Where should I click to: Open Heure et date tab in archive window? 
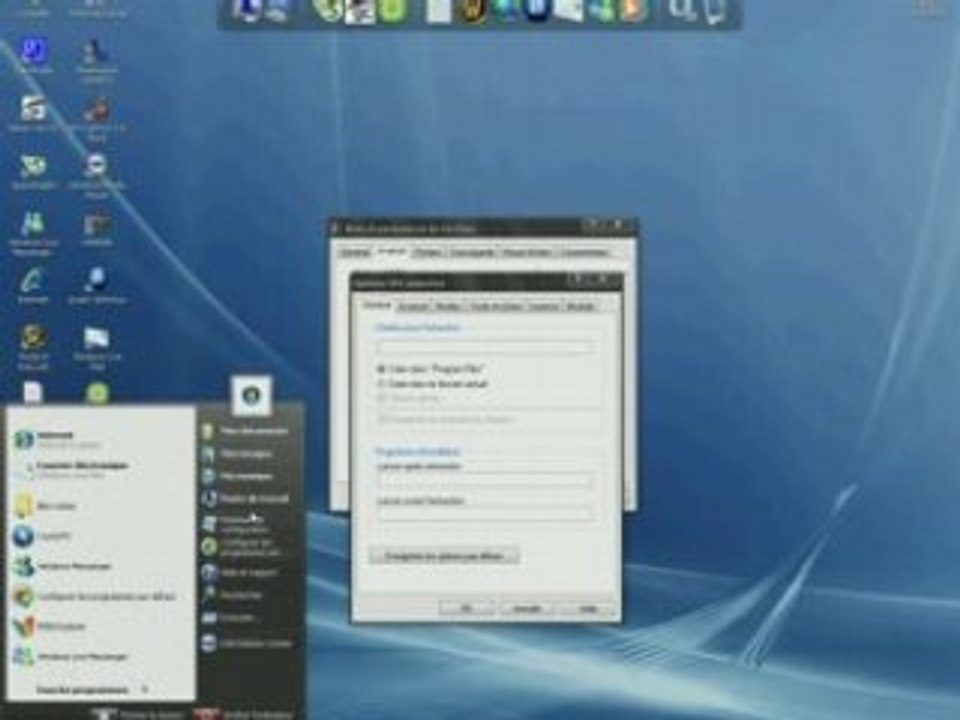pyautogui.click(x=528, y=252)
